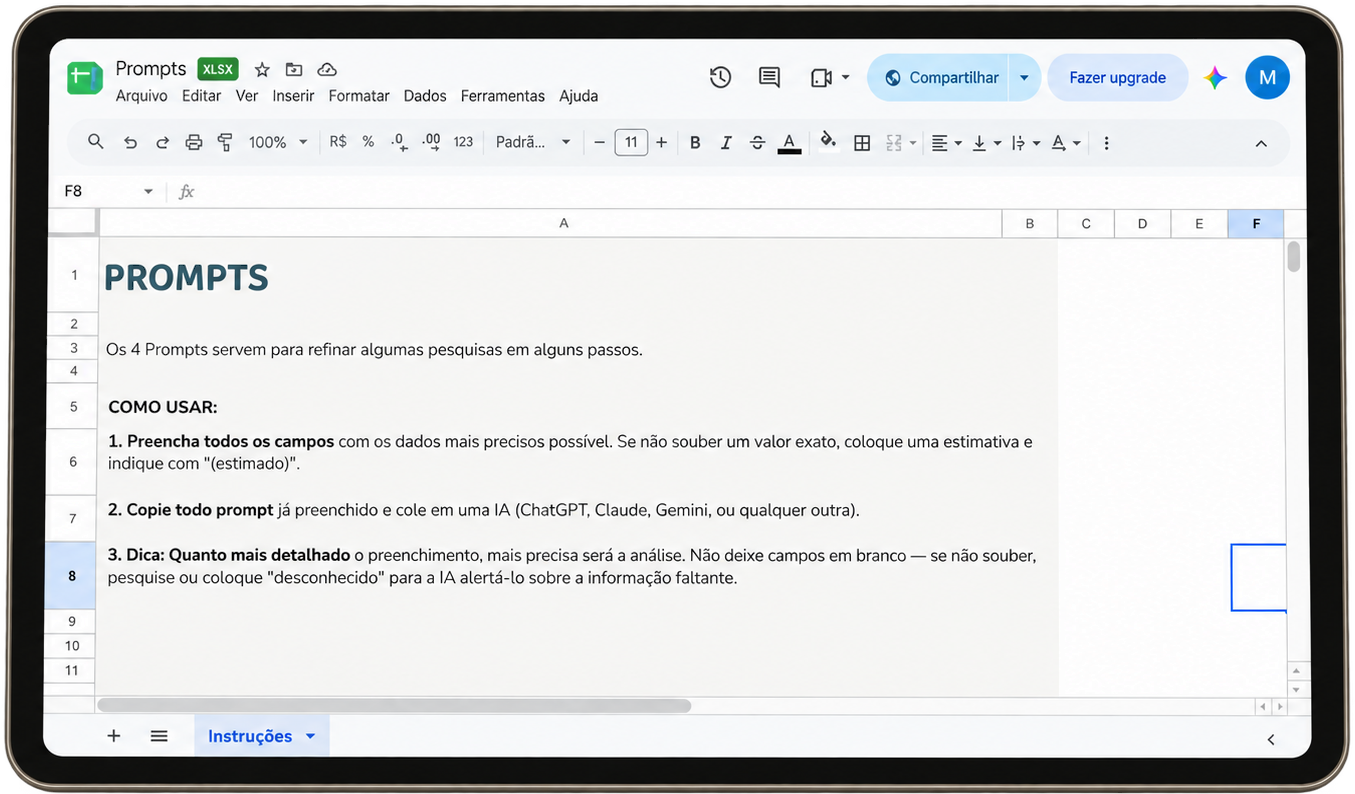
Task: Open version history clock icon
Action: tap(720, 77)
